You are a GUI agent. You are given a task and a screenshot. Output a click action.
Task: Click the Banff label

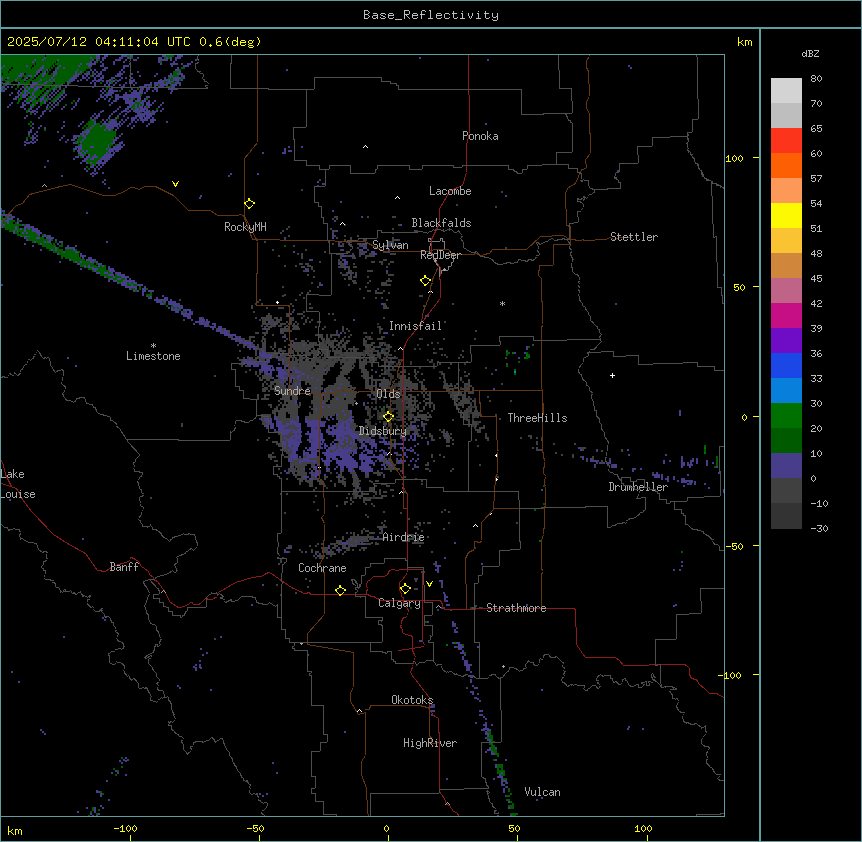point(124,567)
